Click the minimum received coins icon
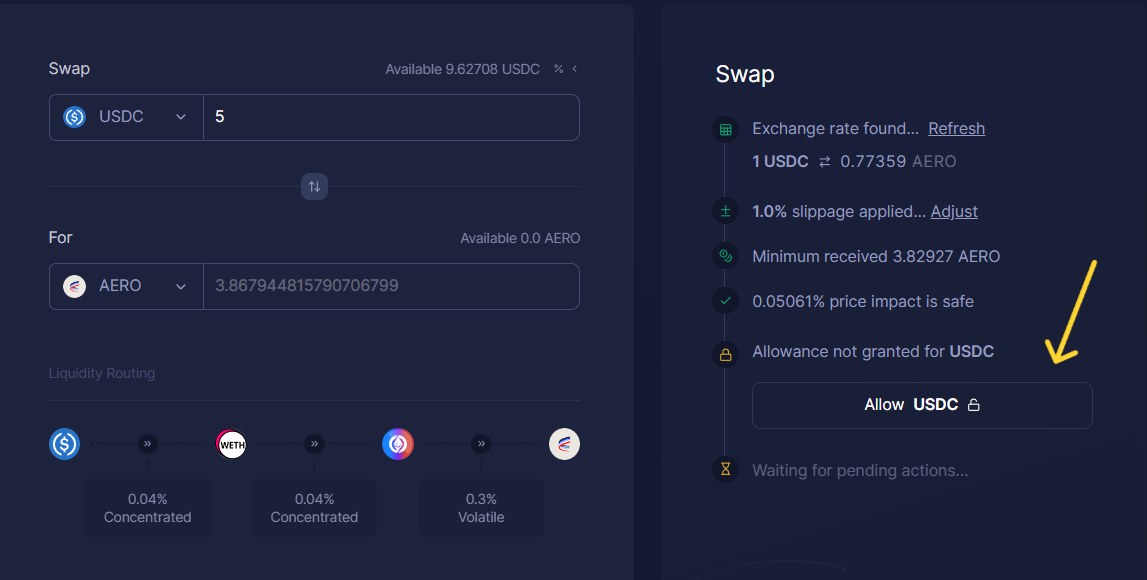This screenshot has height=580, width=1147. (725, 256)
